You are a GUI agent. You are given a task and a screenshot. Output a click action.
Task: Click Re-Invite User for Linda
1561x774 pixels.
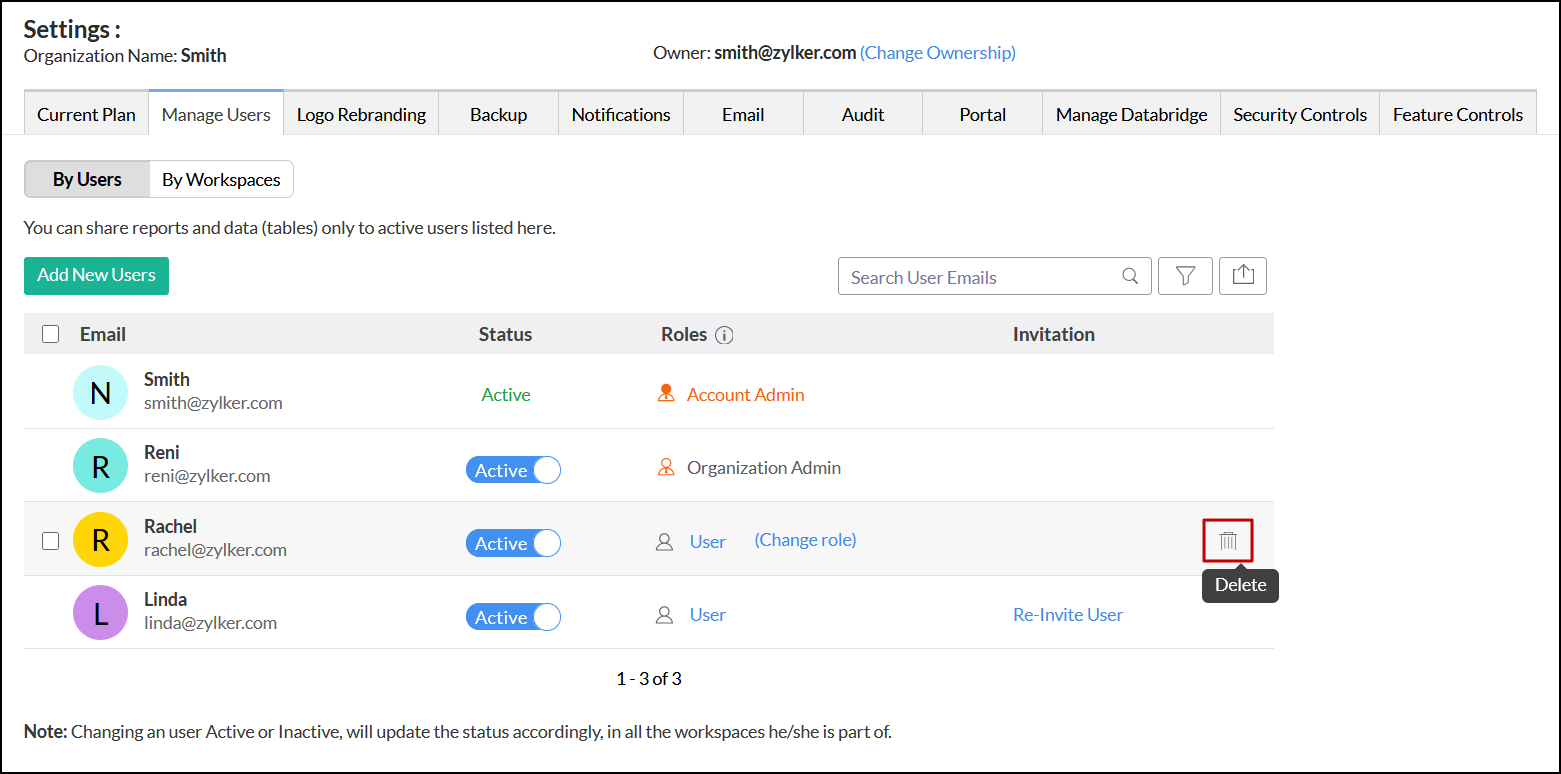coord(1067,615)
